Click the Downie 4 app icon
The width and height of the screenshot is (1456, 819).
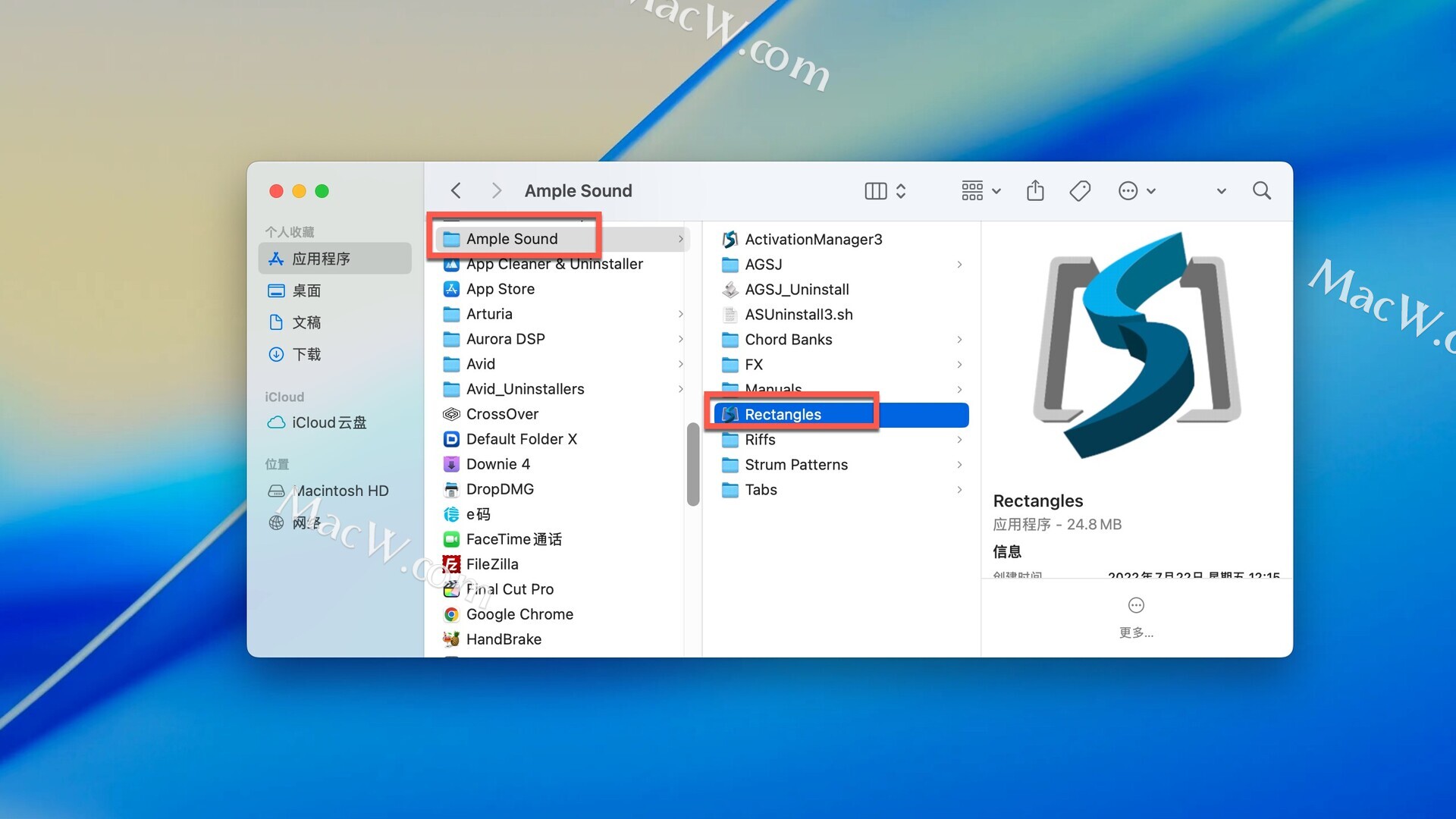tap(451, 464)
